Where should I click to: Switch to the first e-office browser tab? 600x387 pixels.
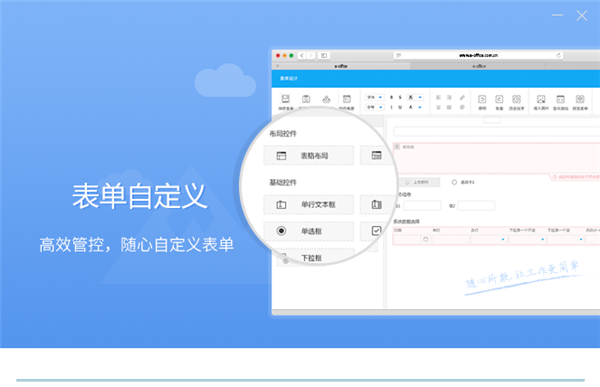pos(341,66)
